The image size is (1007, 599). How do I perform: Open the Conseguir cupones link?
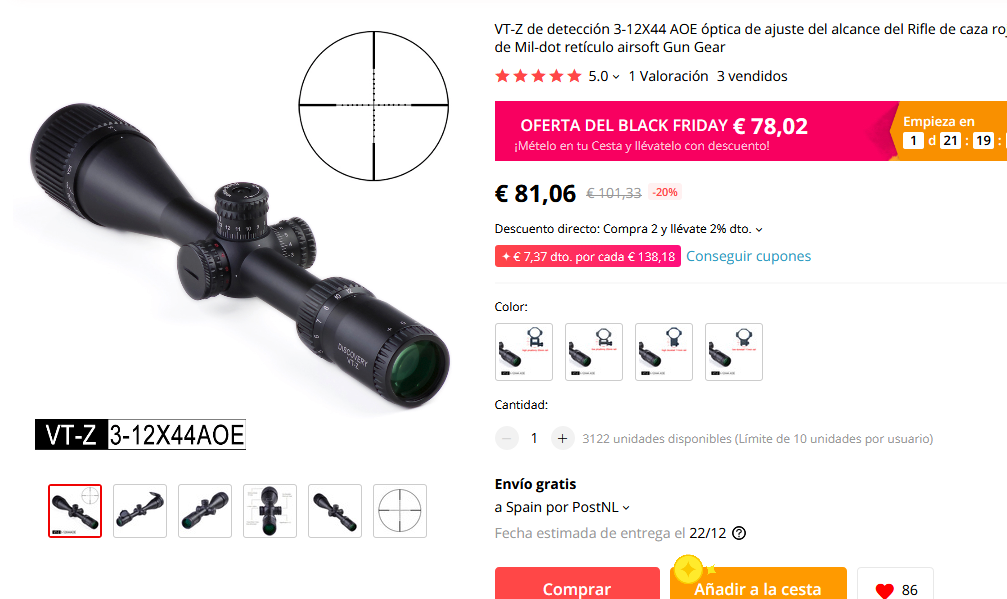[748, 256]
